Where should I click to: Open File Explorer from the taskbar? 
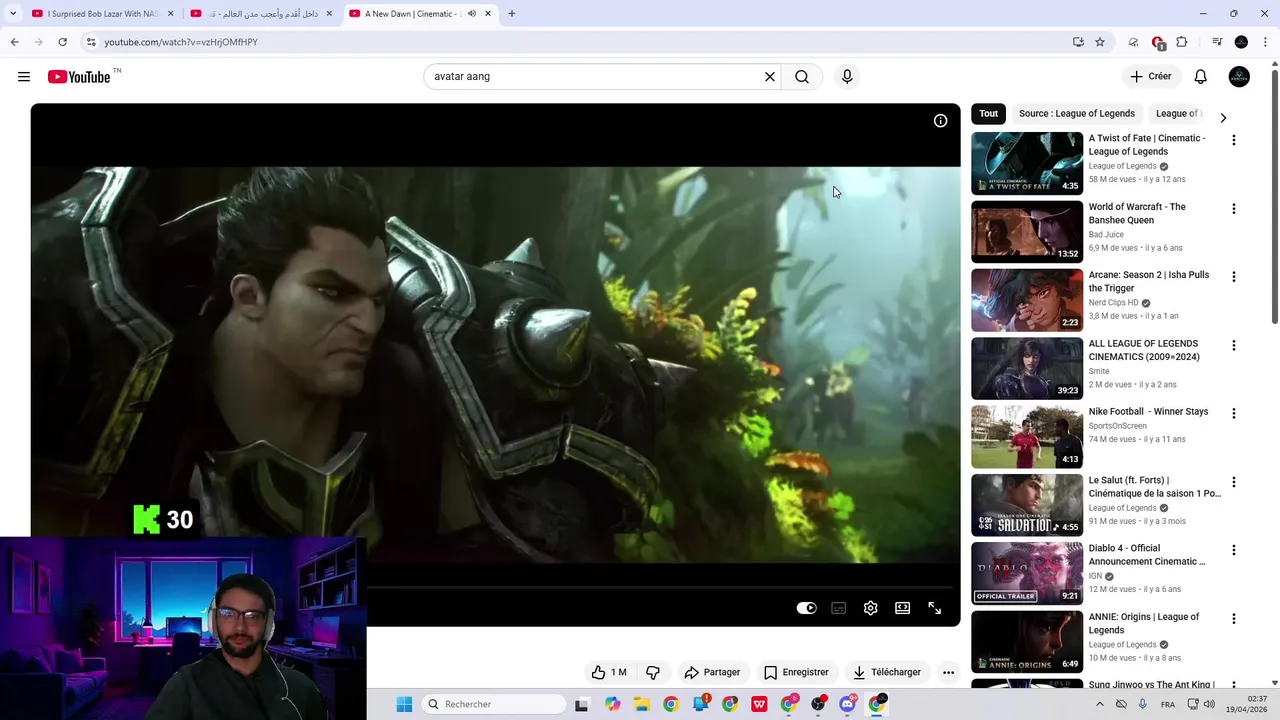(x=642, y=704)
